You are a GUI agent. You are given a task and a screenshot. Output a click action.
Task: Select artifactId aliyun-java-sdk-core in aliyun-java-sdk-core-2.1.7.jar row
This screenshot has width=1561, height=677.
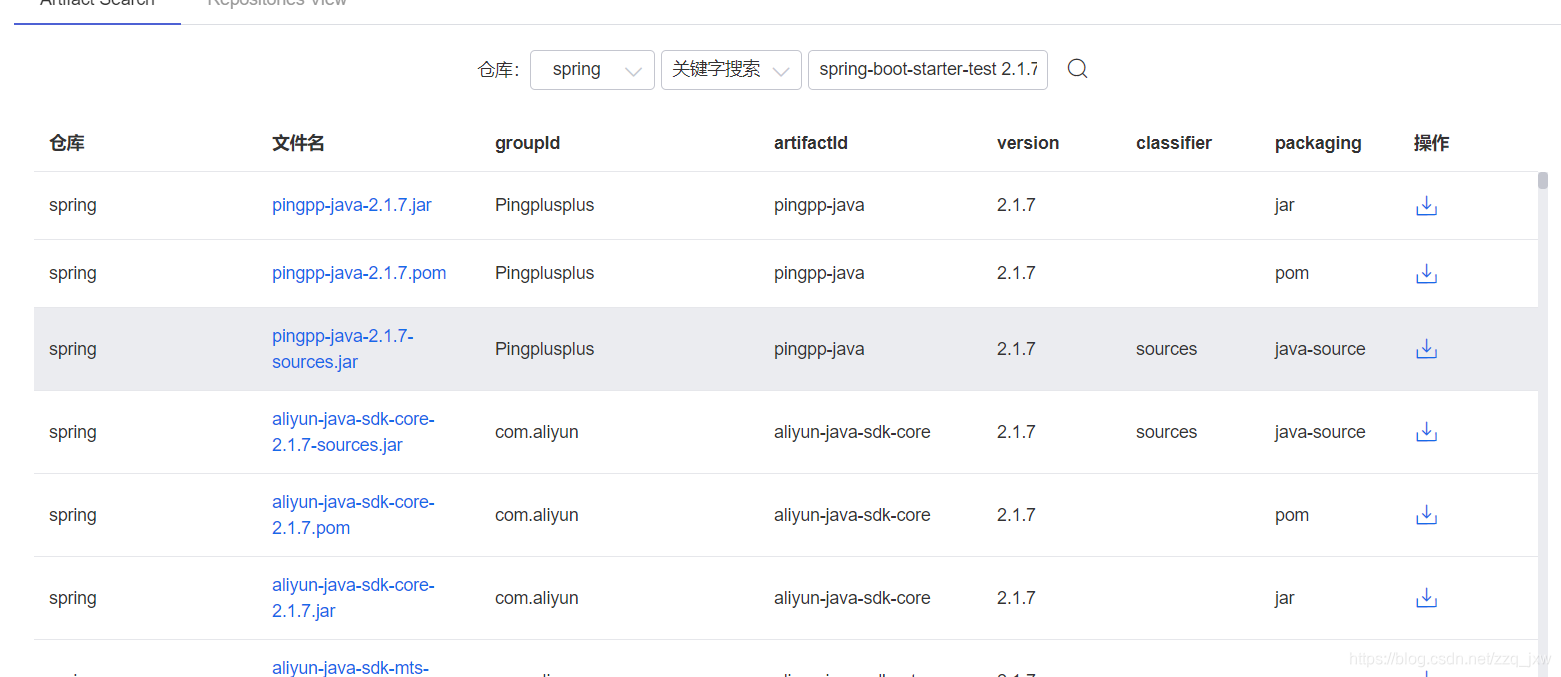(x=852, y=598)
